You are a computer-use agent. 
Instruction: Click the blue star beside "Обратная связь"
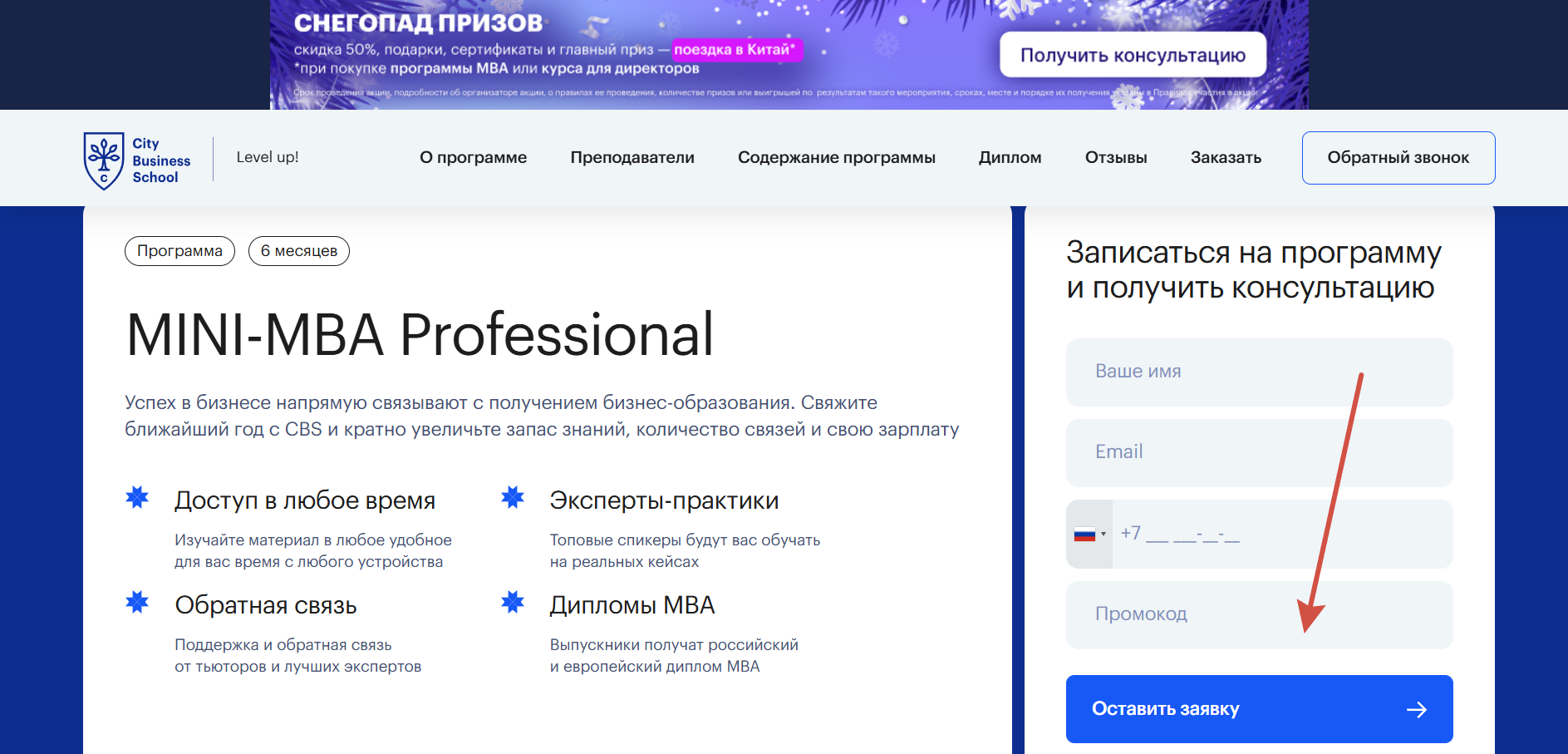point(137,602)
